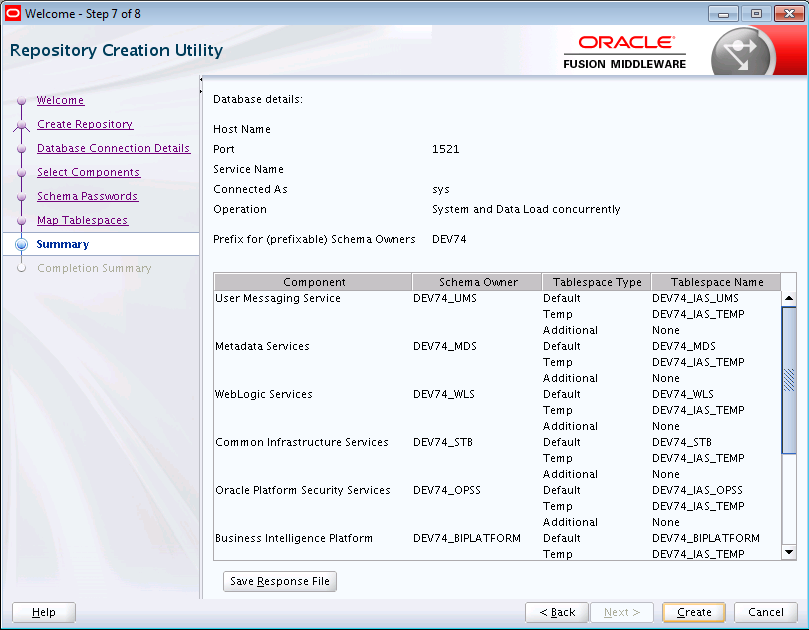Image resolution: width=809 pixels, height=630 pixels.
Task: Click the System and Data Load concurrently text
Action: point(526,209)
